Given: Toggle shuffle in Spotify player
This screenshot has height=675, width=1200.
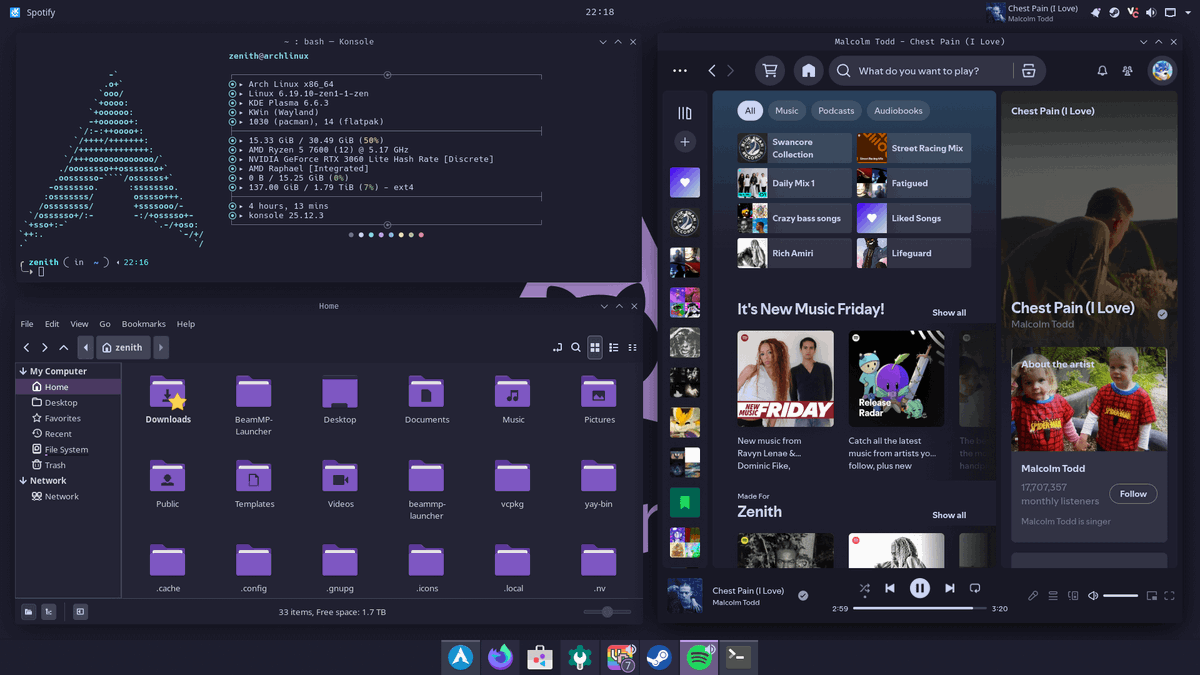Looking at the screenshot, I should (864, 588).
